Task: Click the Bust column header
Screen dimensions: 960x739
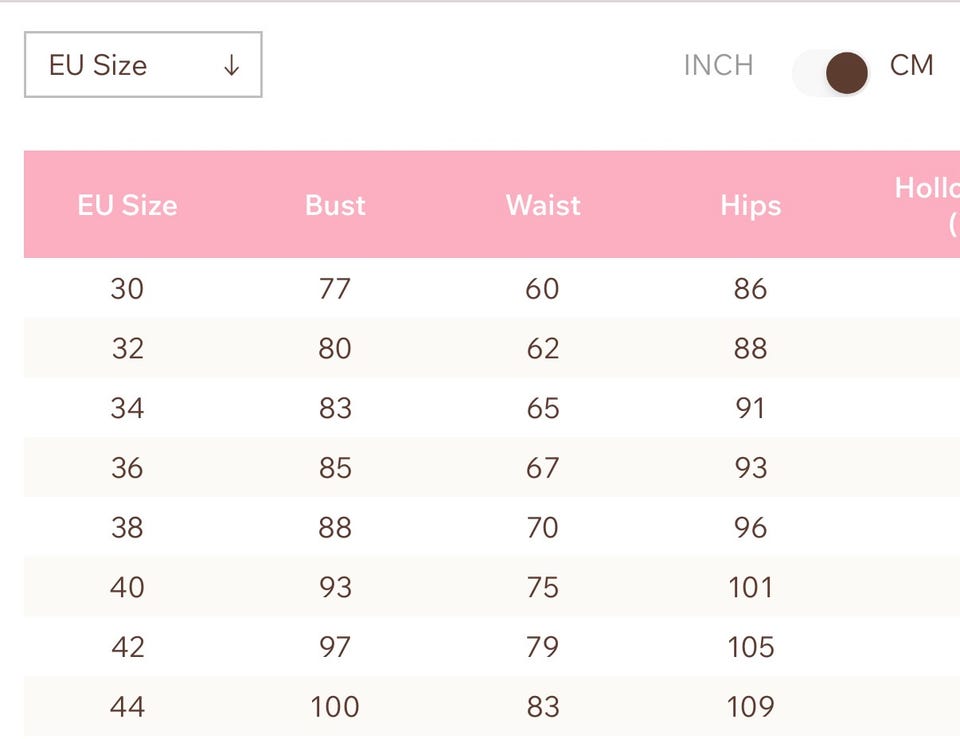Action: [335, 205]
